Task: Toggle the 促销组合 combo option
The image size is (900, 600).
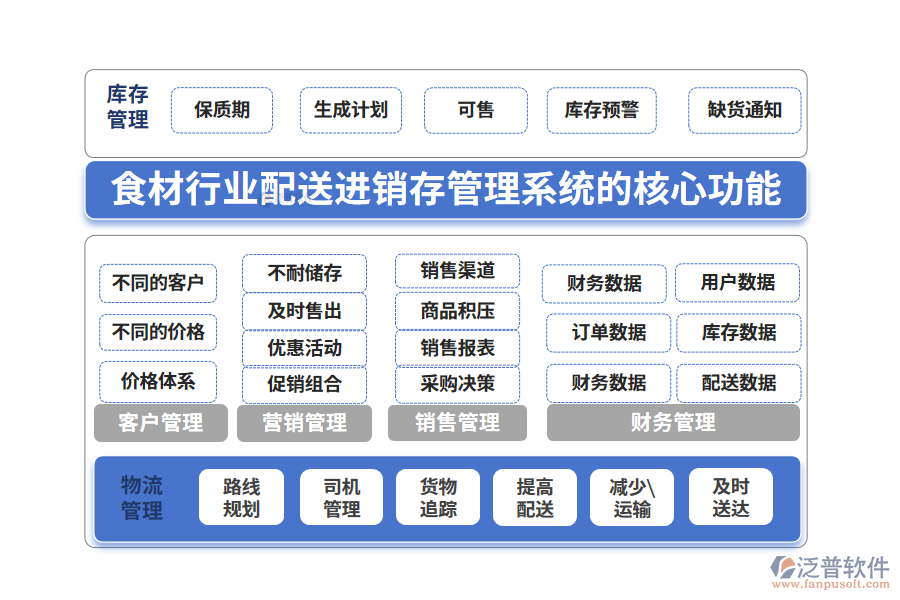Action: click(304, 384)
